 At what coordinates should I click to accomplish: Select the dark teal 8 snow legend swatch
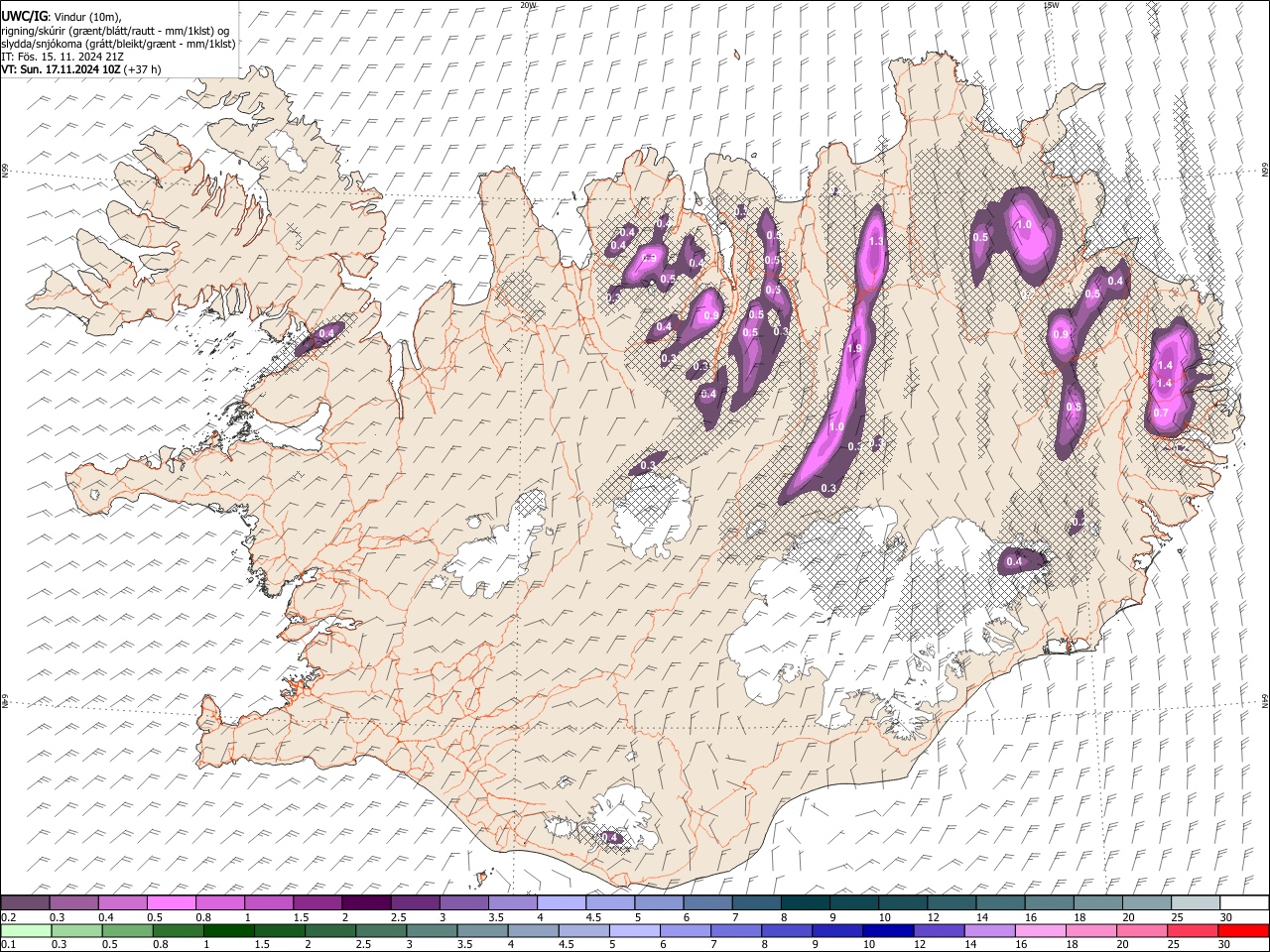pos(806,903)
